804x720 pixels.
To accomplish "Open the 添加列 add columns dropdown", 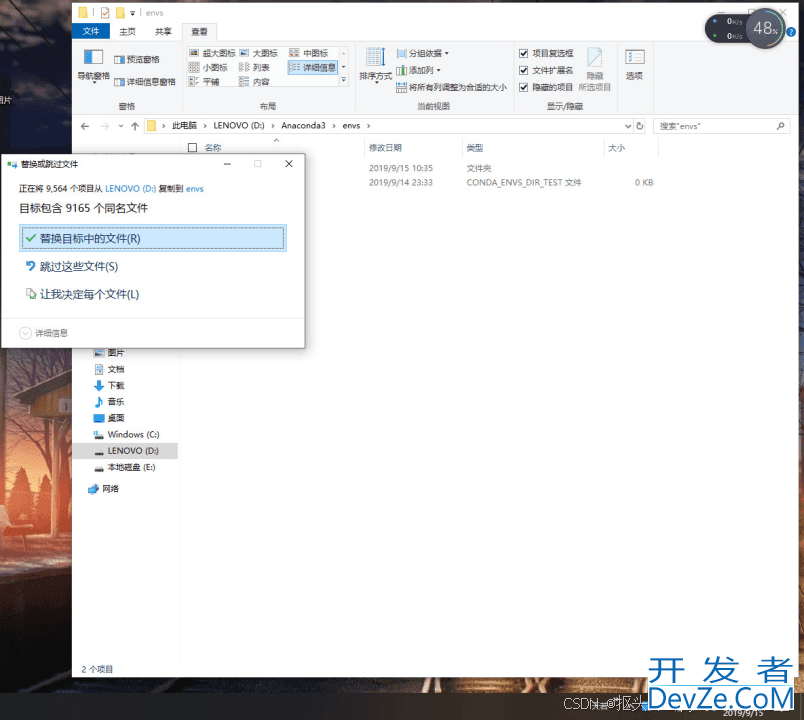I will [418, 70].
